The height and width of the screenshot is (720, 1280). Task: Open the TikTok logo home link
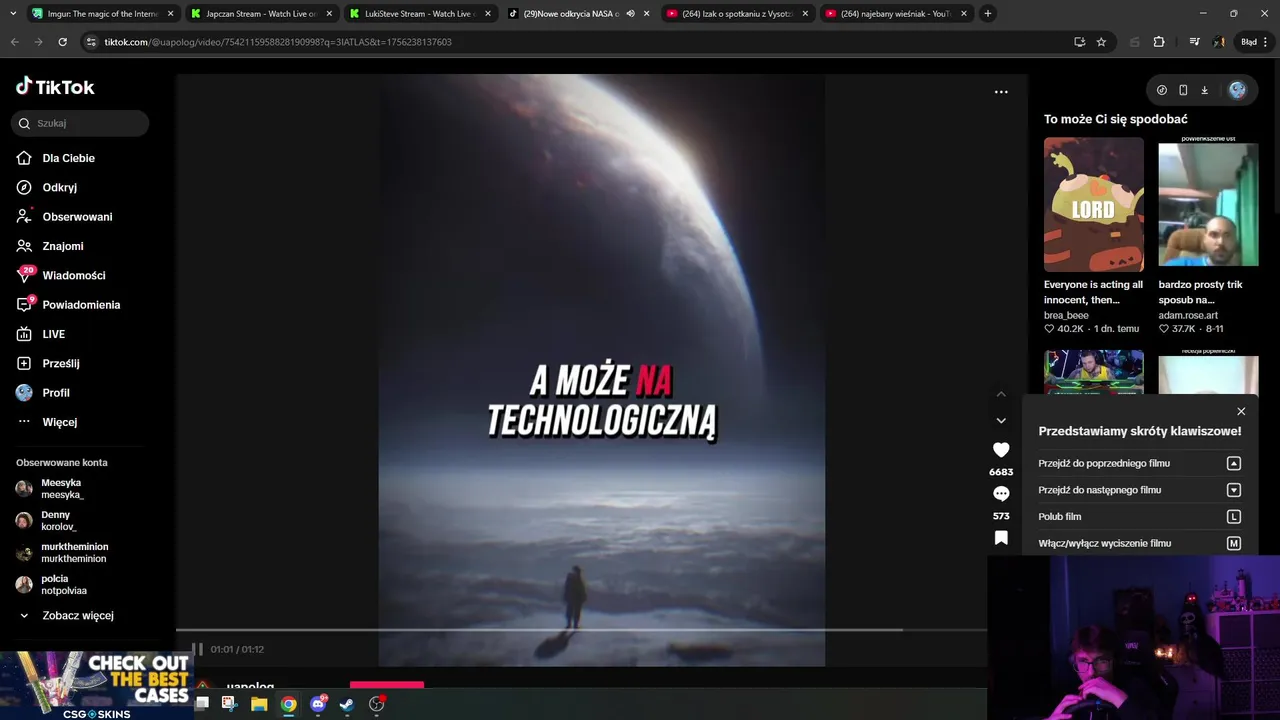[55, 87]
